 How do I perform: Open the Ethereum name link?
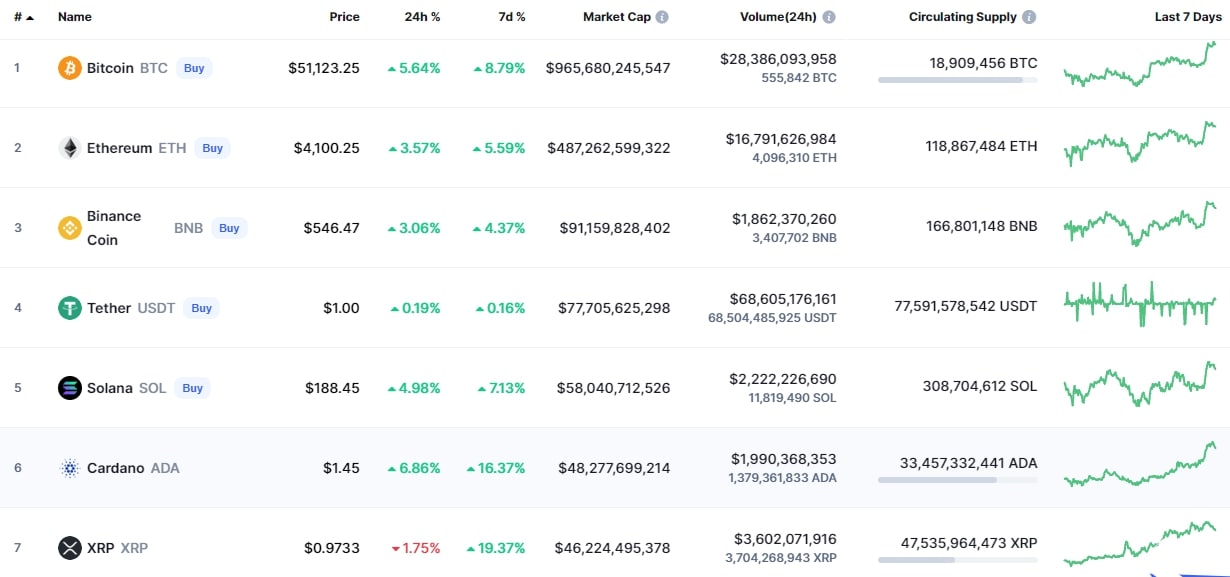pyautogui.click(x=119, y=148)
